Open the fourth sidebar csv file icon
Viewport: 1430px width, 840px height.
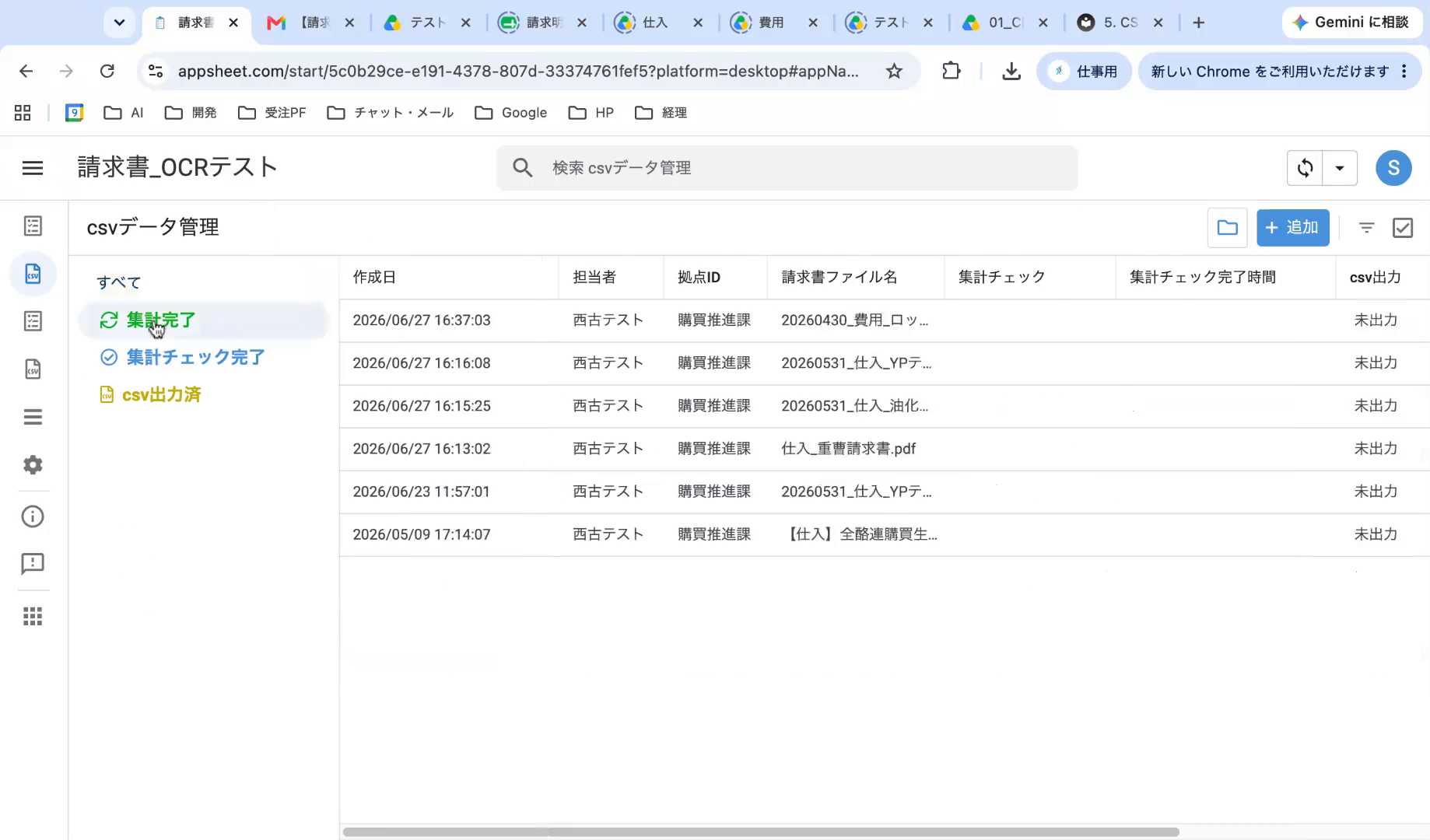click(33, 369)
